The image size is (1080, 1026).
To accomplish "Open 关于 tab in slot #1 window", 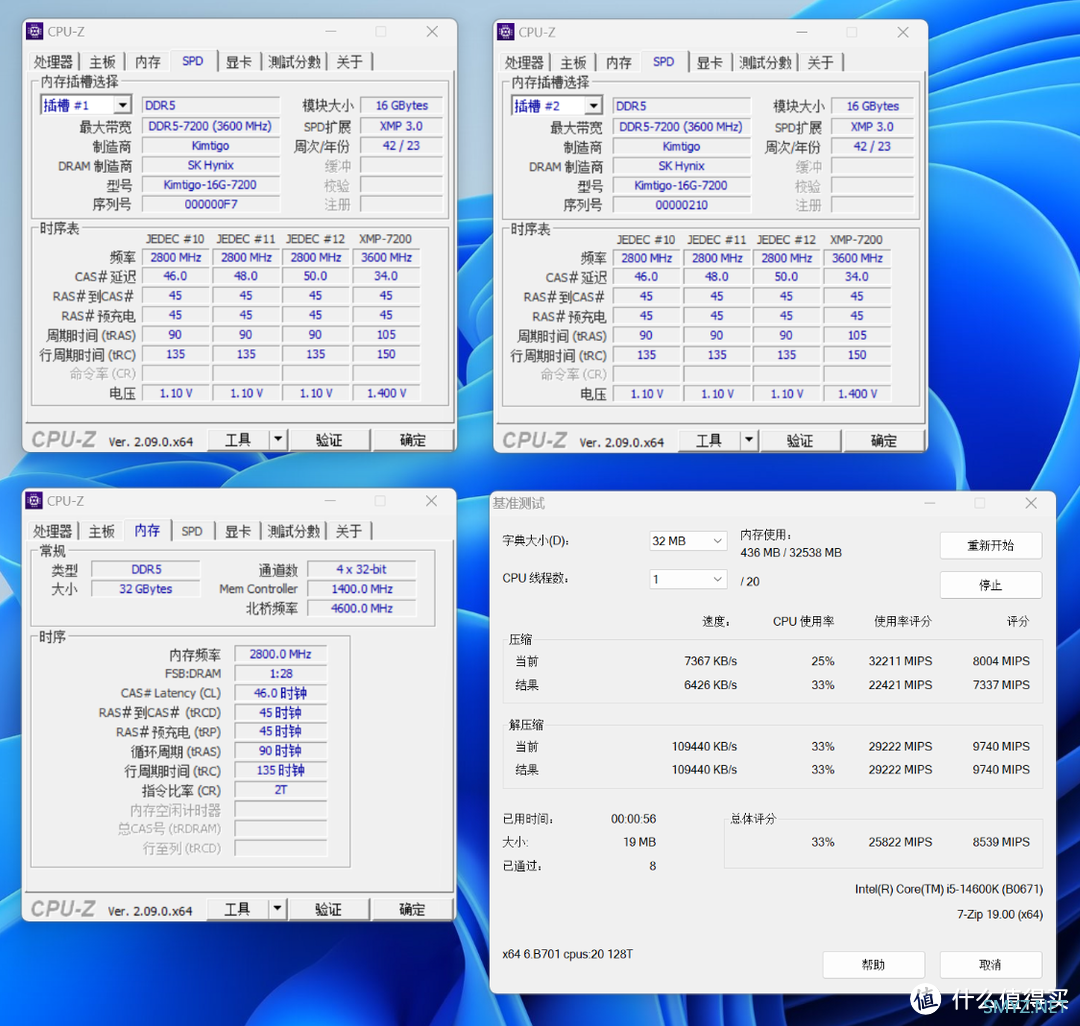I will (349, 62).
